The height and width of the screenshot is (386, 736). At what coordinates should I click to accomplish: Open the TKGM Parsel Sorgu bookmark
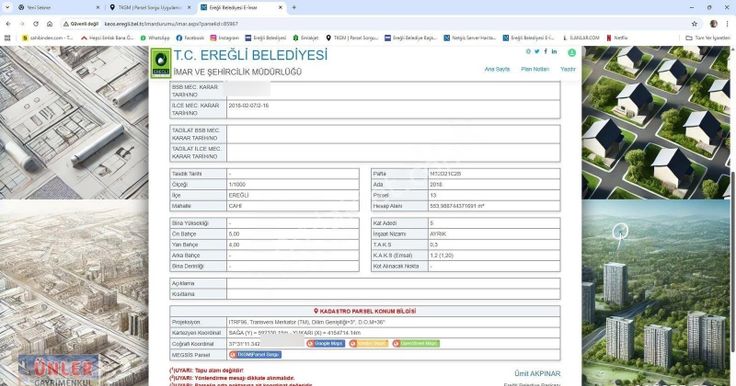point(352,38)
